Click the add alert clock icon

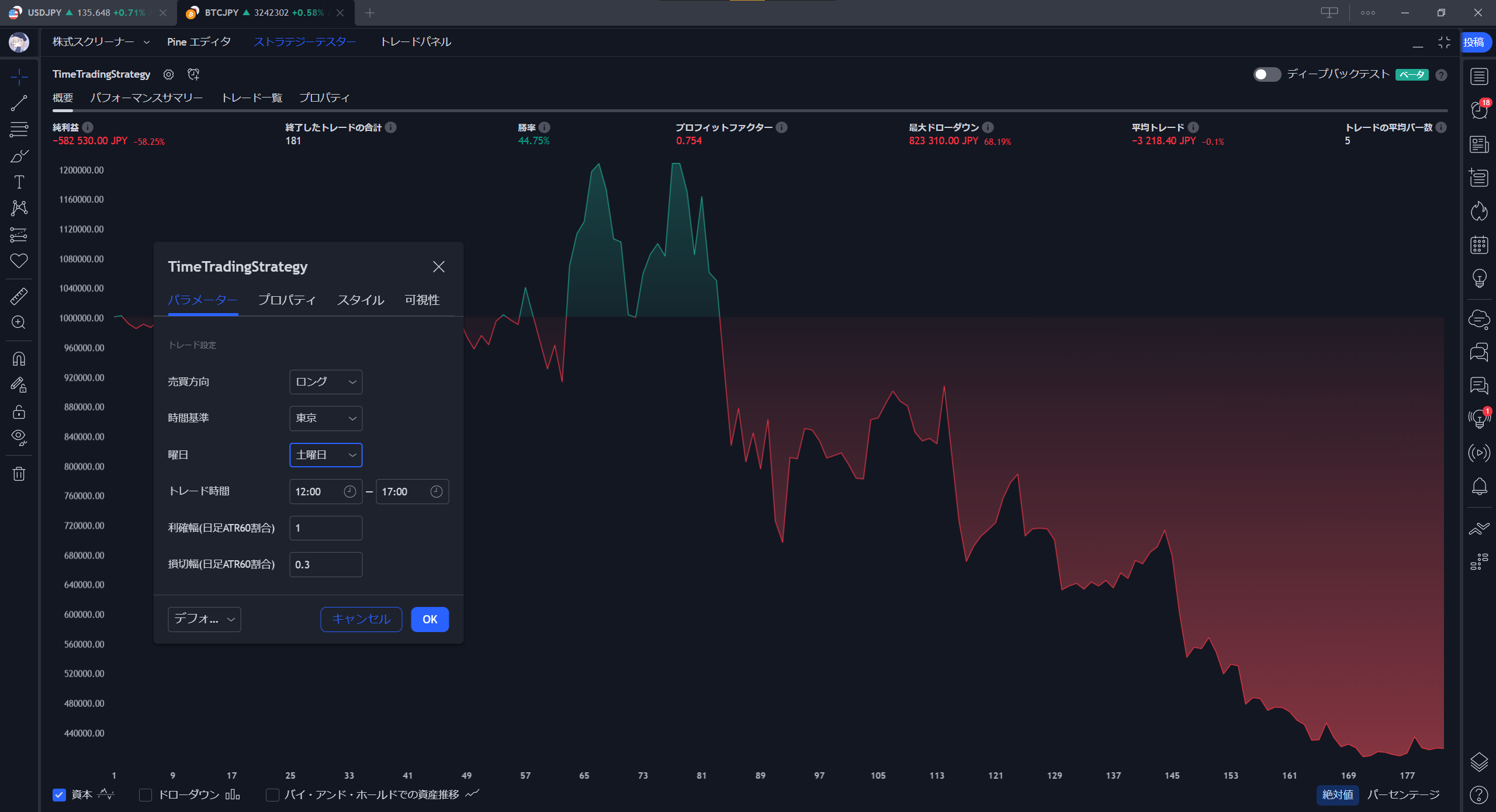click(x=193, y=74)
